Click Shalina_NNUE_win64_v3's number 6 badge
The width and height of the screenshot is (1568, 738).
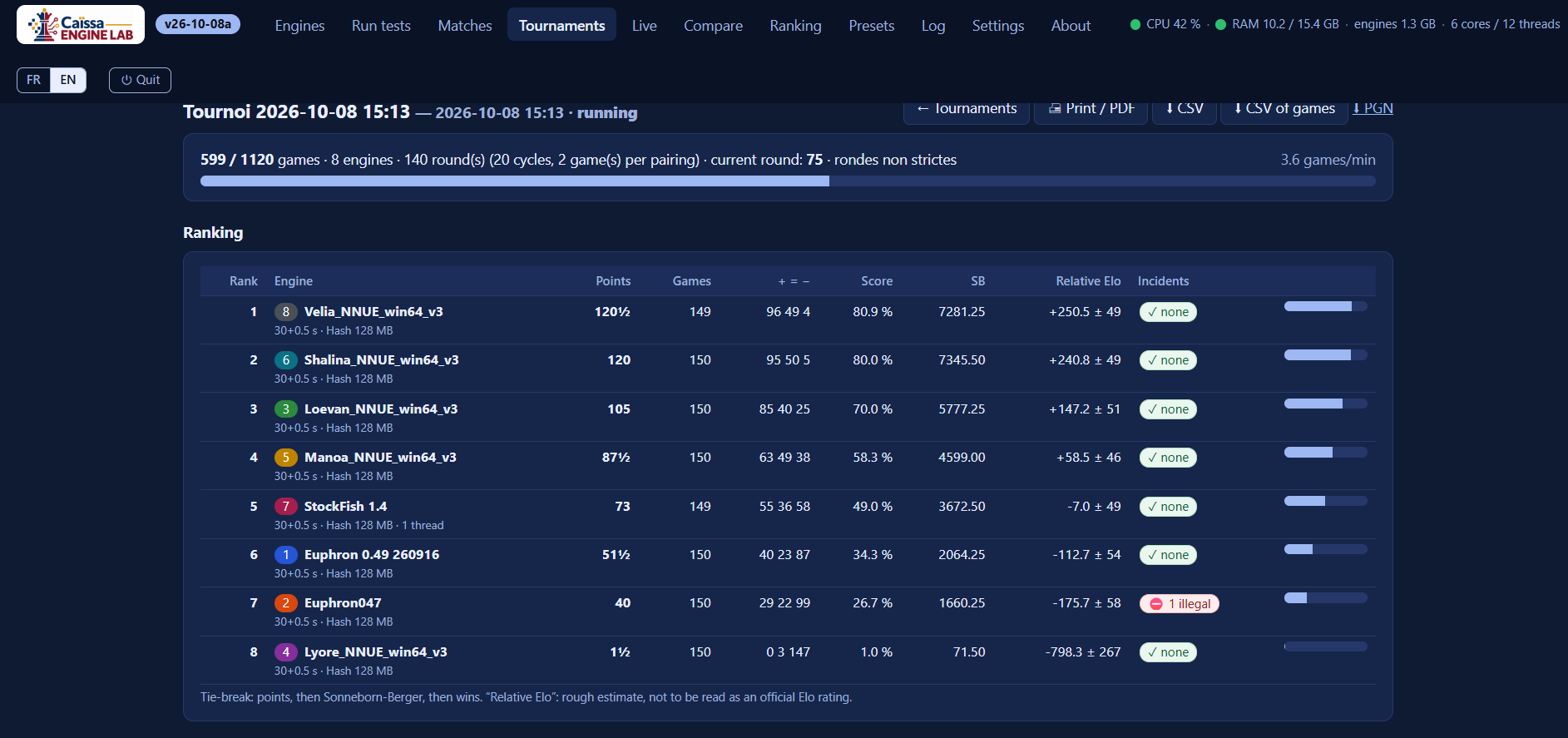click(285, 360)
